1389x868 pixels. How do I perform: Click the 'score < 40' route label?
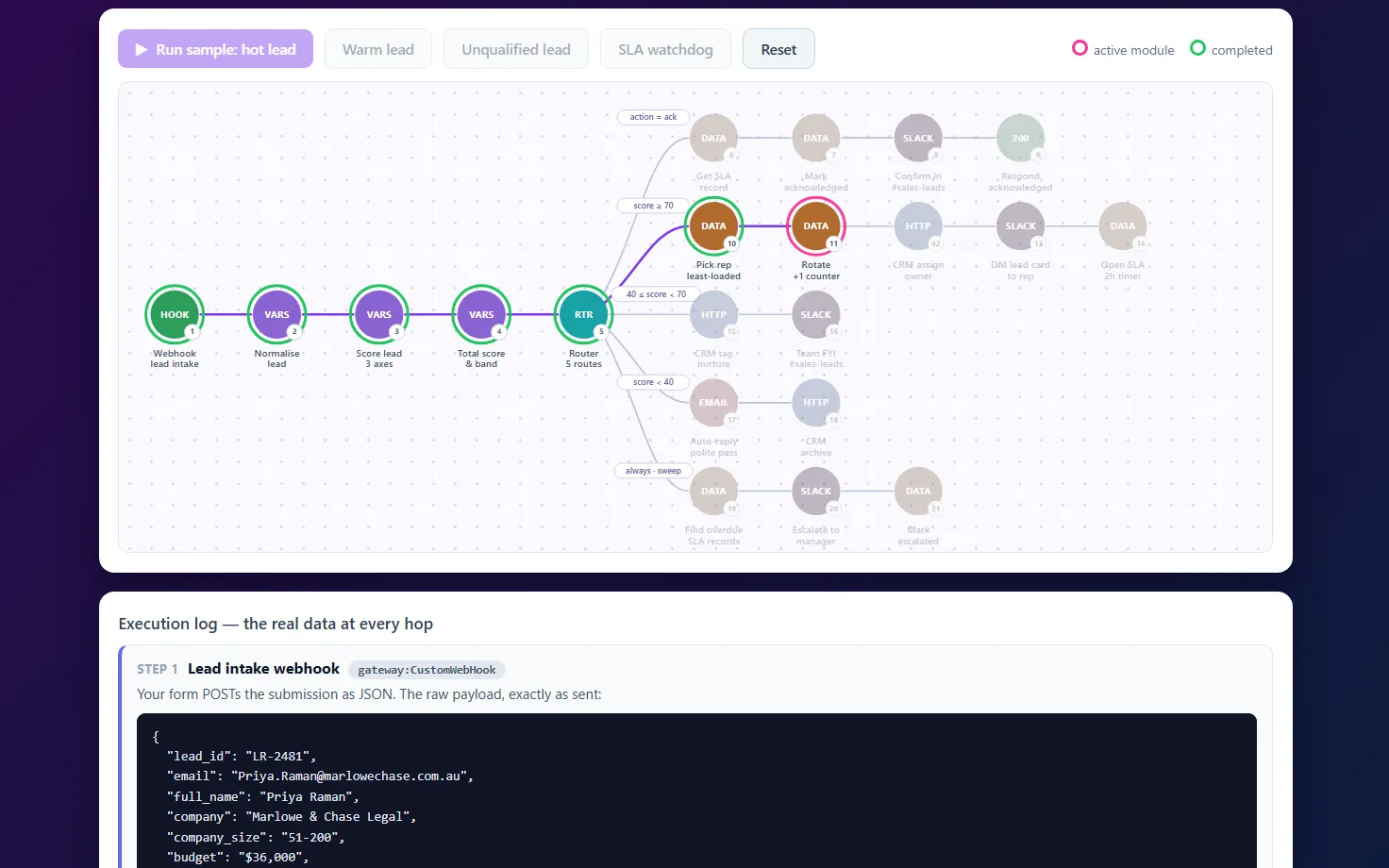click(x=653, y=382)
